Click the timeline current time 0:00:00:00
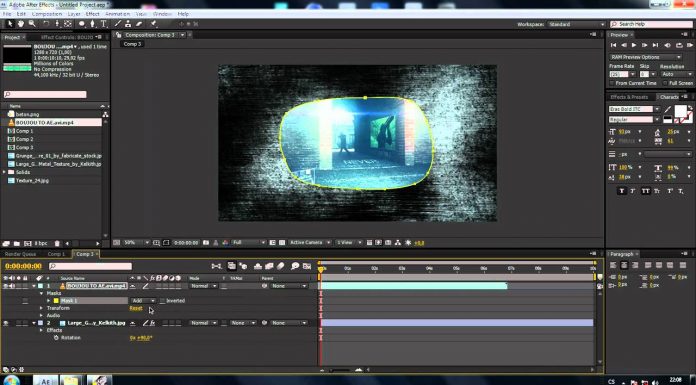The height and width of the screenshot is (385, 696). coord(23,266)
